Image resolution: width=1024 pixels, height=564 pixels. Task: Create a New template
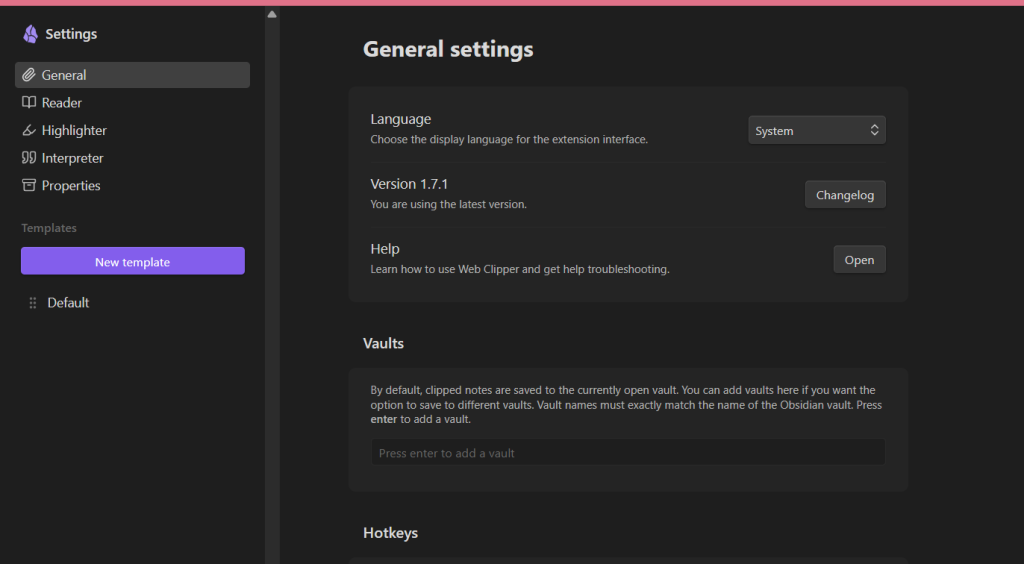(x=133, y=261)
